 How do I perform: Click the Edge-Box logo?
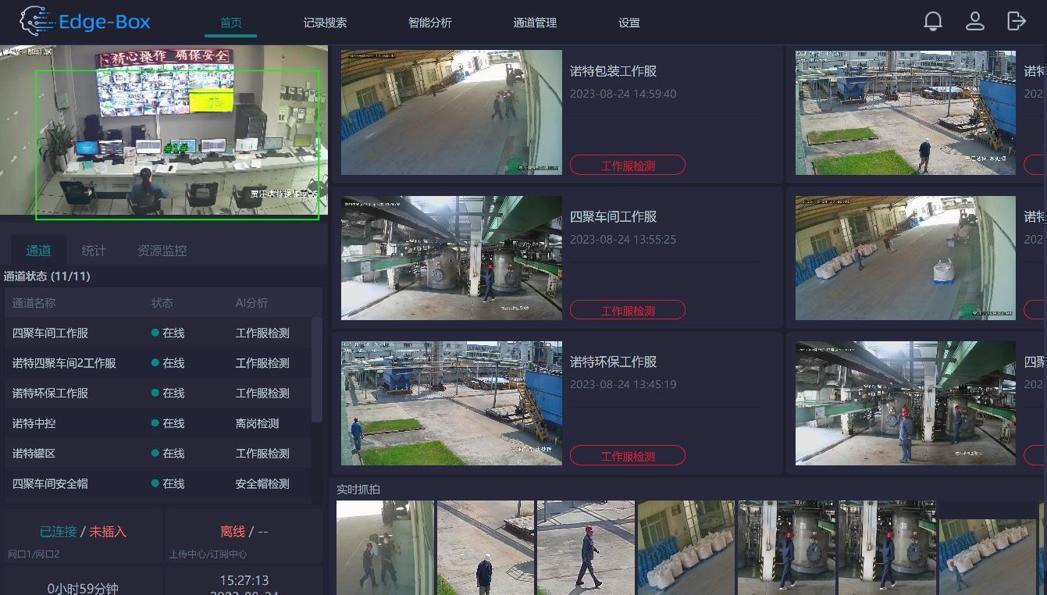pos(85,21)
